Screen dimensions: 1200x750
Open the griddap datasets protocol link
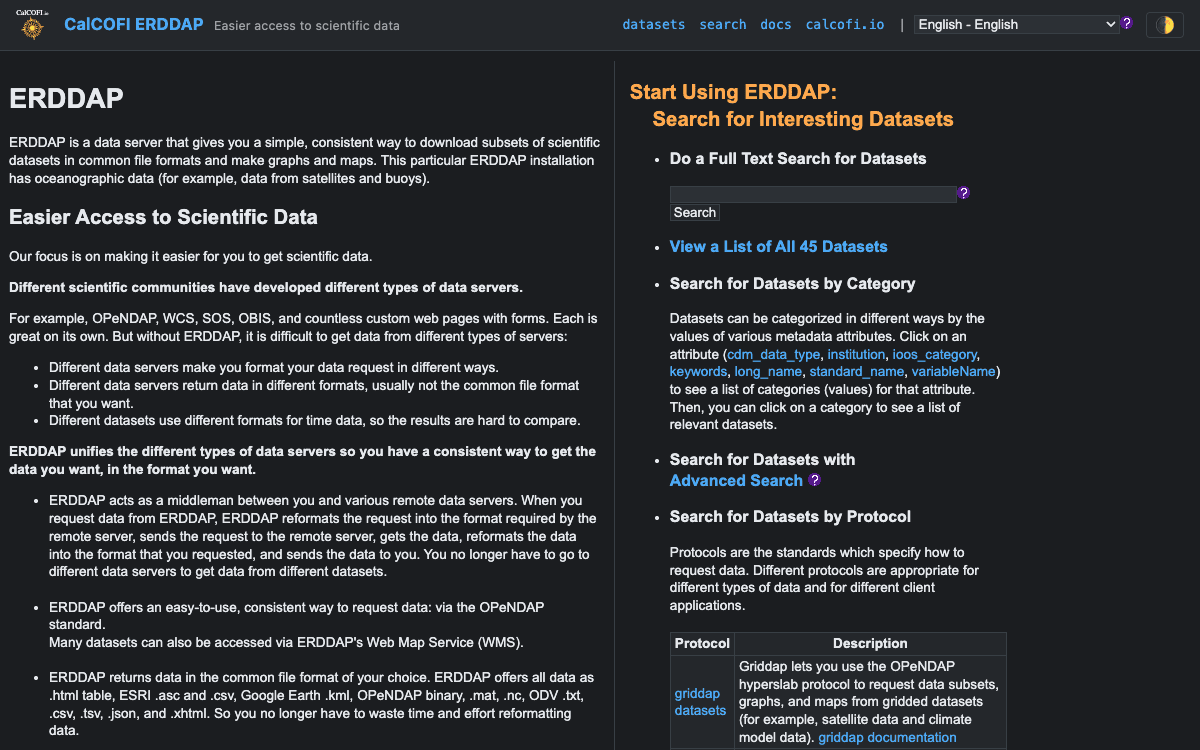(700, 702)
